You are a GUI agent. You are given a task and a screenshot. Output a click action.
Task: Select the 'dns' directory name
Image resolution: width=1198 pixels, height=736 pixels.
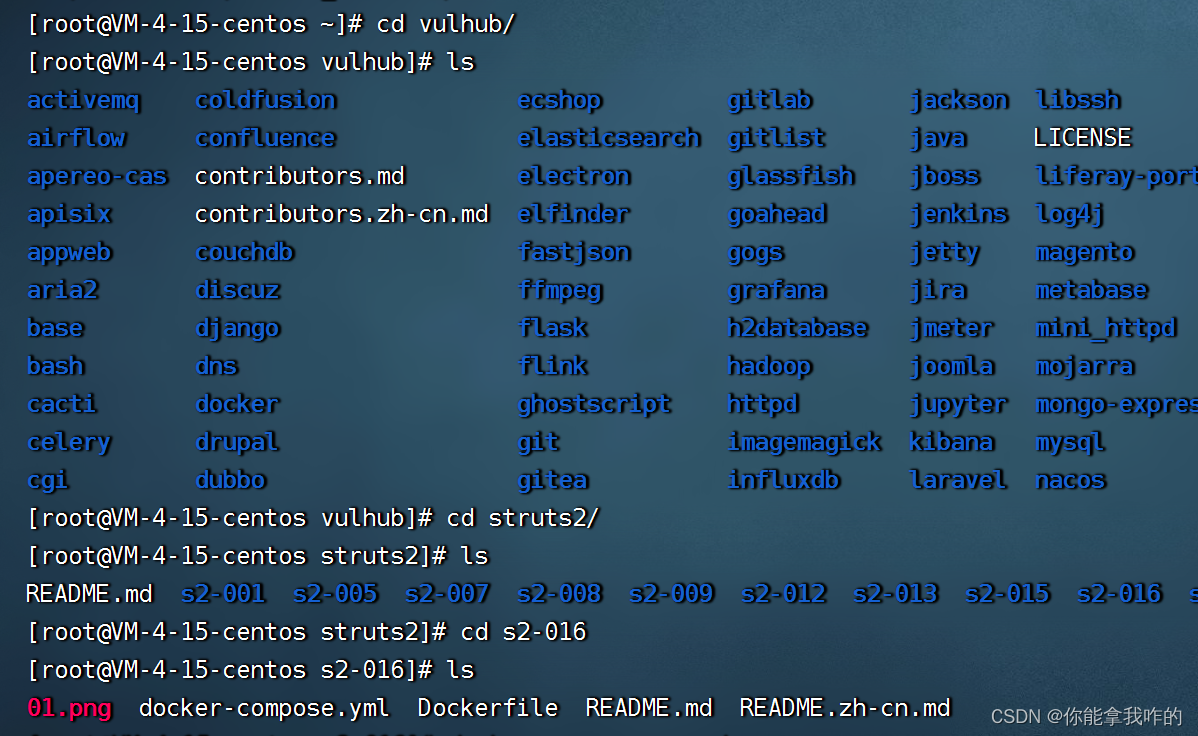coord(216,366)
